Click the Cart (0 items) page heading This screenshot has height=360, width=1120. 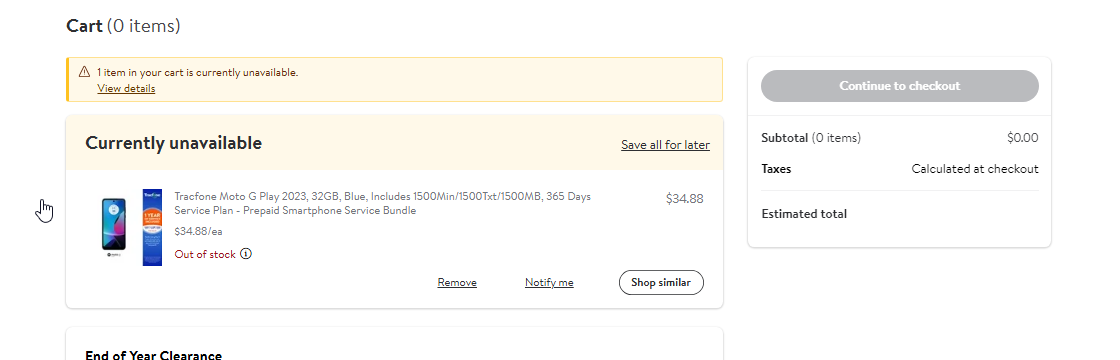coord(123,26)
